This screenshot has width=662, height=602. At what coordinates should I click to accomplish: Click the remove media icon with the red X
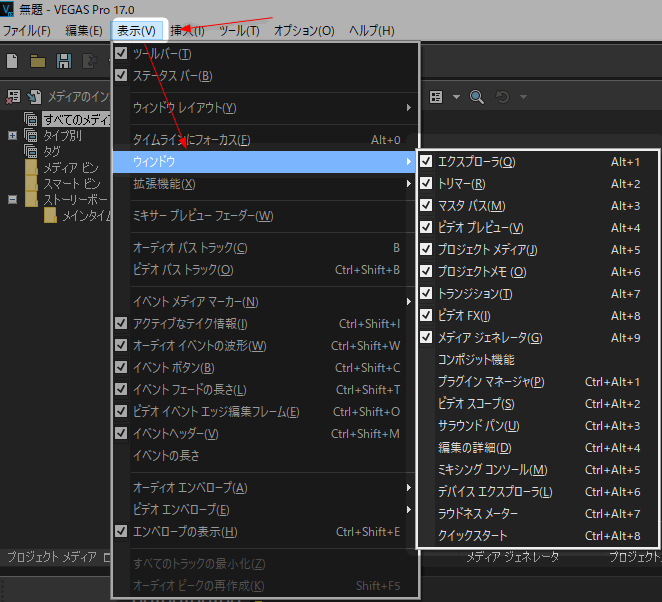(13, 97)
